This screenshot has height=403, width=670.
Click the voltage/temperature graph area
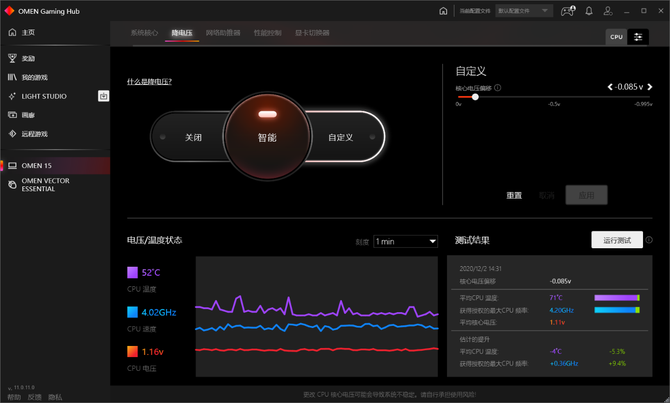pyautogui.click(x=317, y=316)
